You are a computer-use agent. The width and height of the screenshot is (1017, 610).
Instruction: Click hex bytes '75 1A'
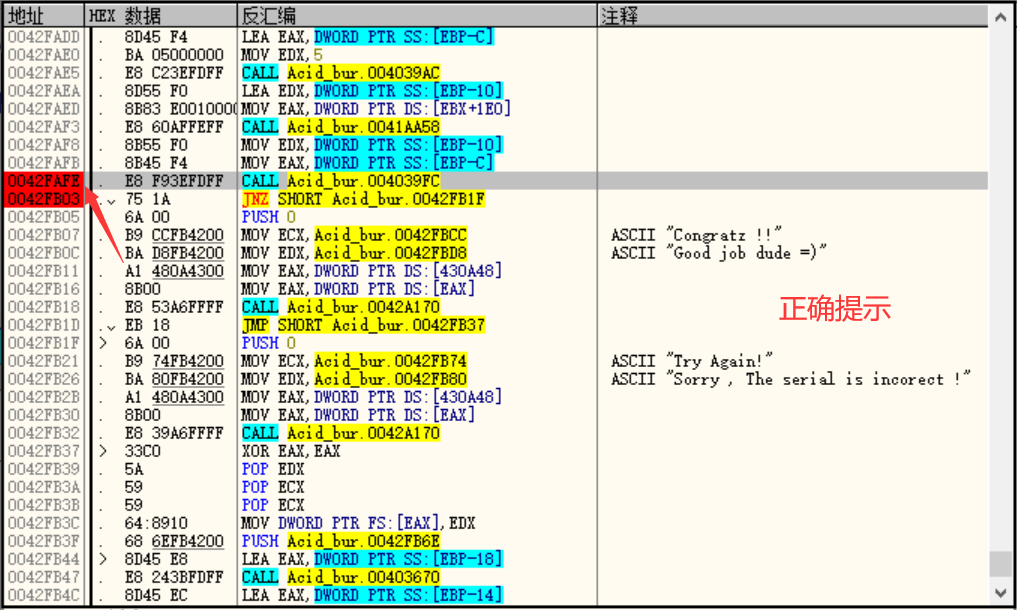147,199
